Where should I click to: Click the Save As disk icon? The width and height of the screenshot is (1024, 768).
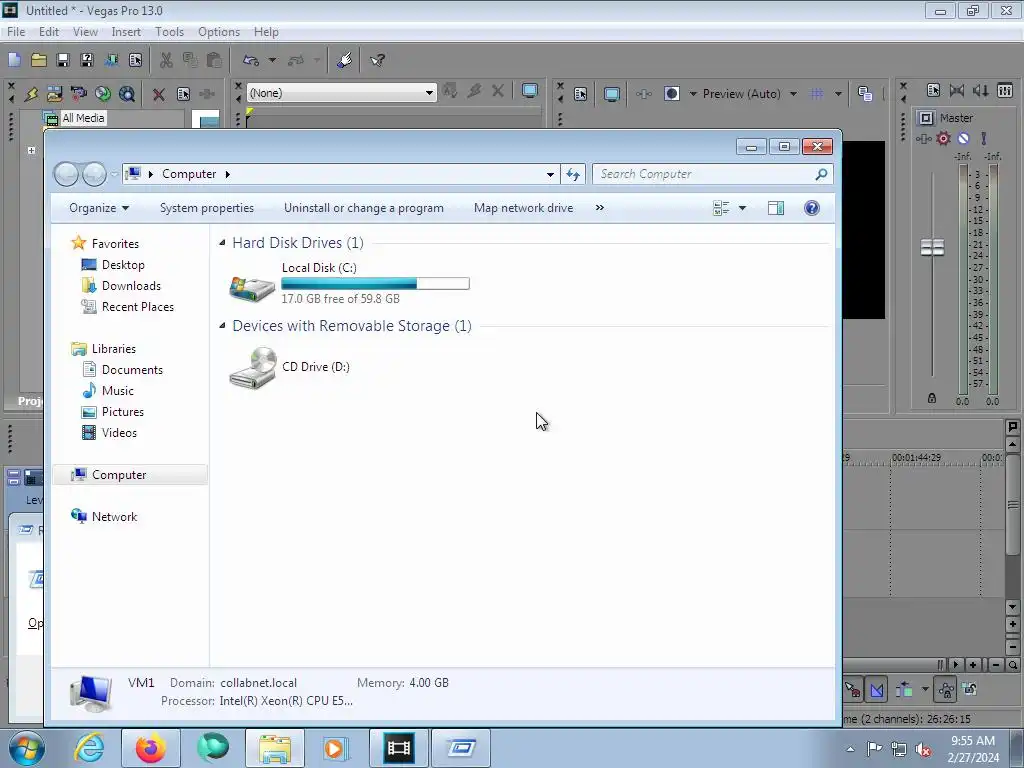point(87,60)
